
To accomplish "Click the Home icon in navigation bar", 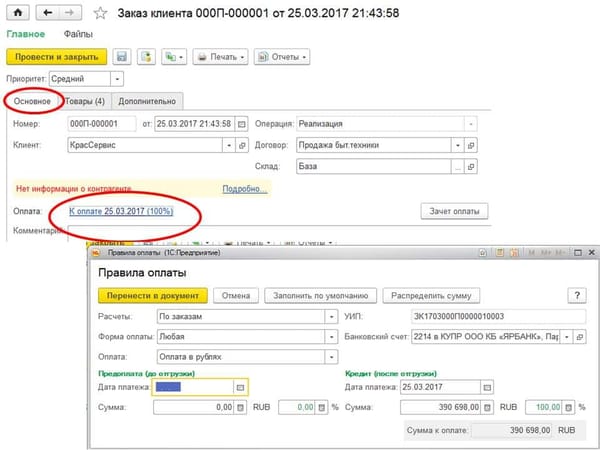I will [x=17, y=14].
